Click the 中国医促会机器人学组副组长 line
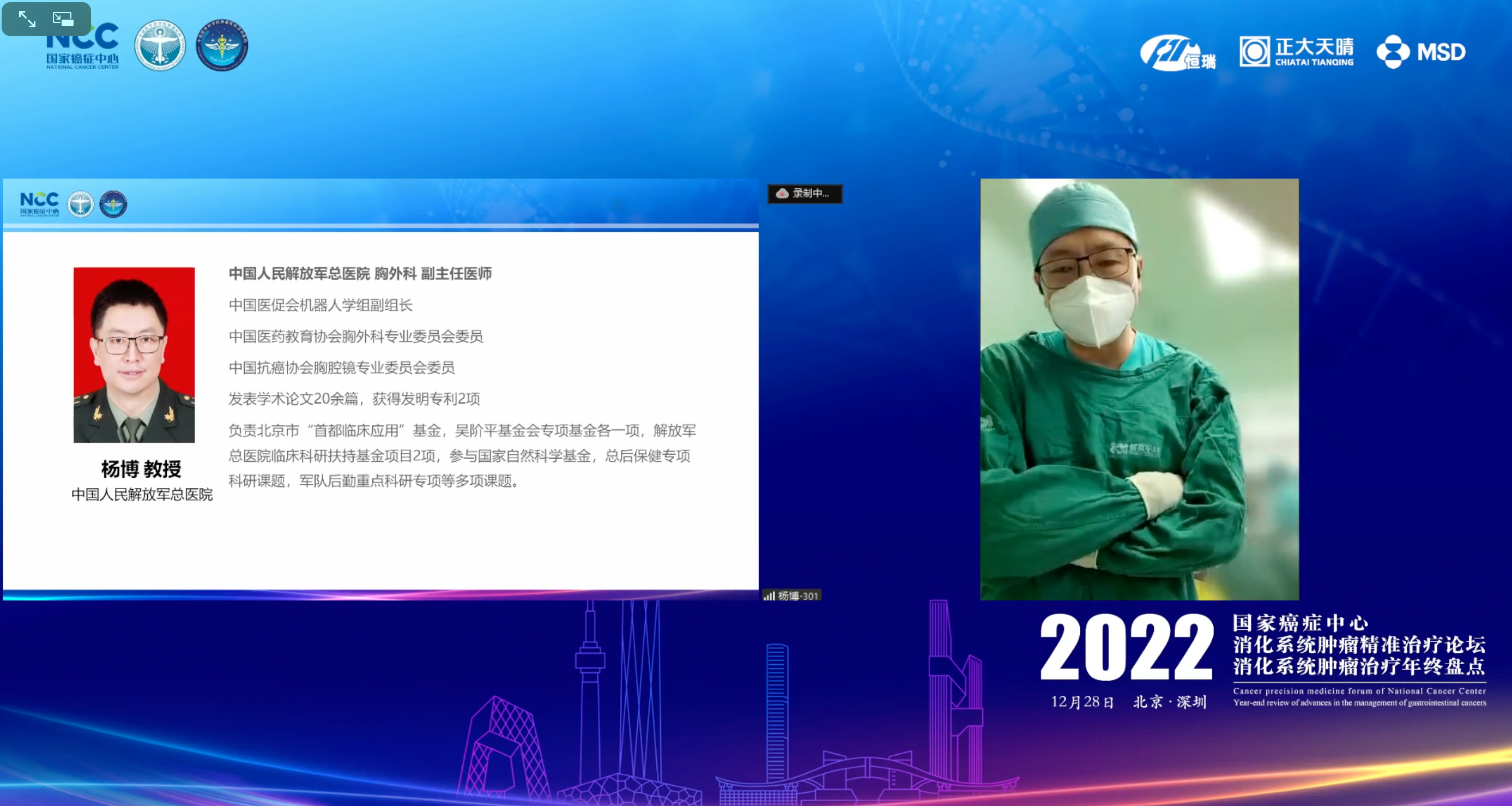 pos(320,305)
